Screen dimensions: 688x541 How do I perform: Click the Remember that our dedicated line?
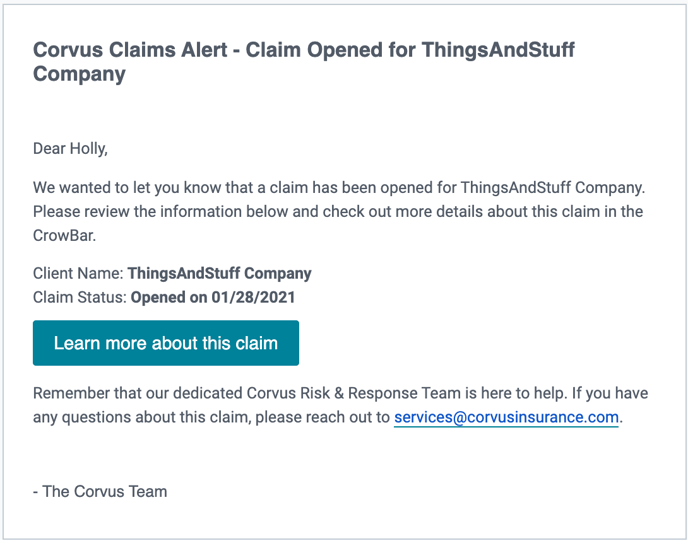click(x=340, y=393)
